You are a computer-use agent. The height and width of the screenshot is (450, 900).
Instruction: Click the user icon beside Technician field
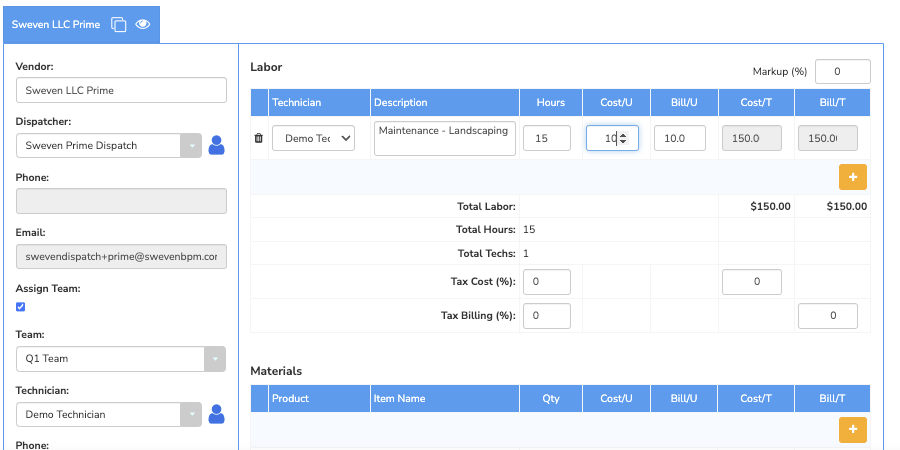pos(216,414)
